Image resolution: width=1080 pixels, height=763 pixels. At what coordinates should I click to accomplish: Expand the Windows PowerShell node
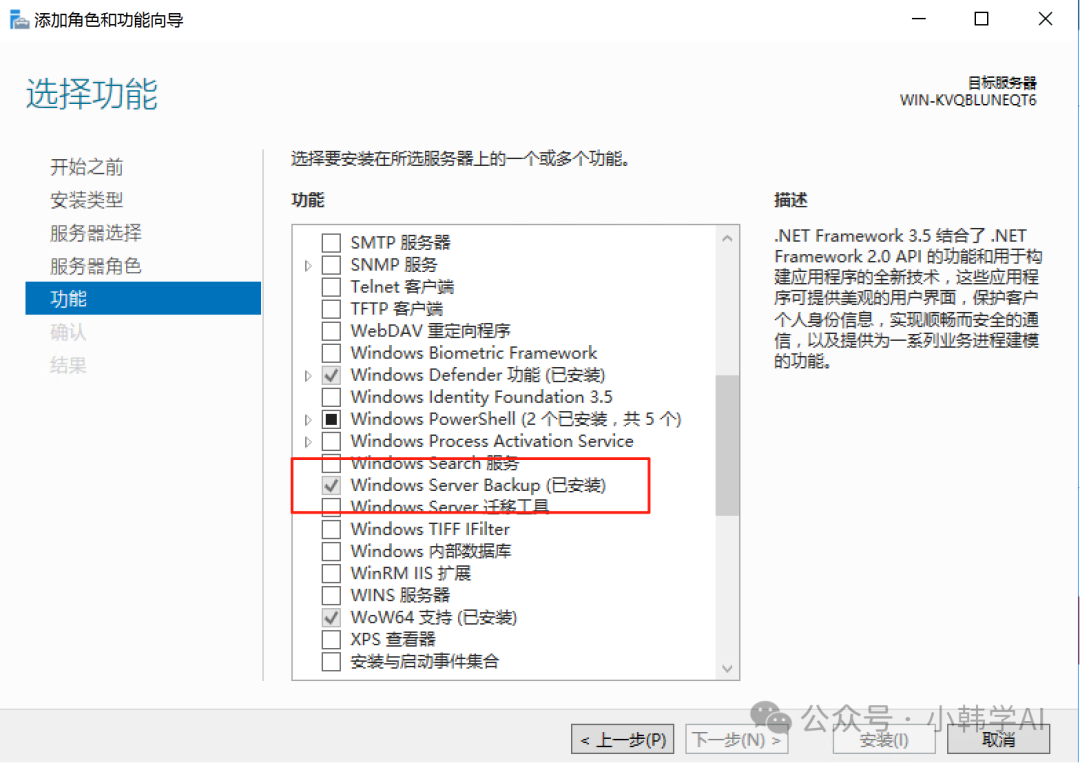click(x=308, y=419)
